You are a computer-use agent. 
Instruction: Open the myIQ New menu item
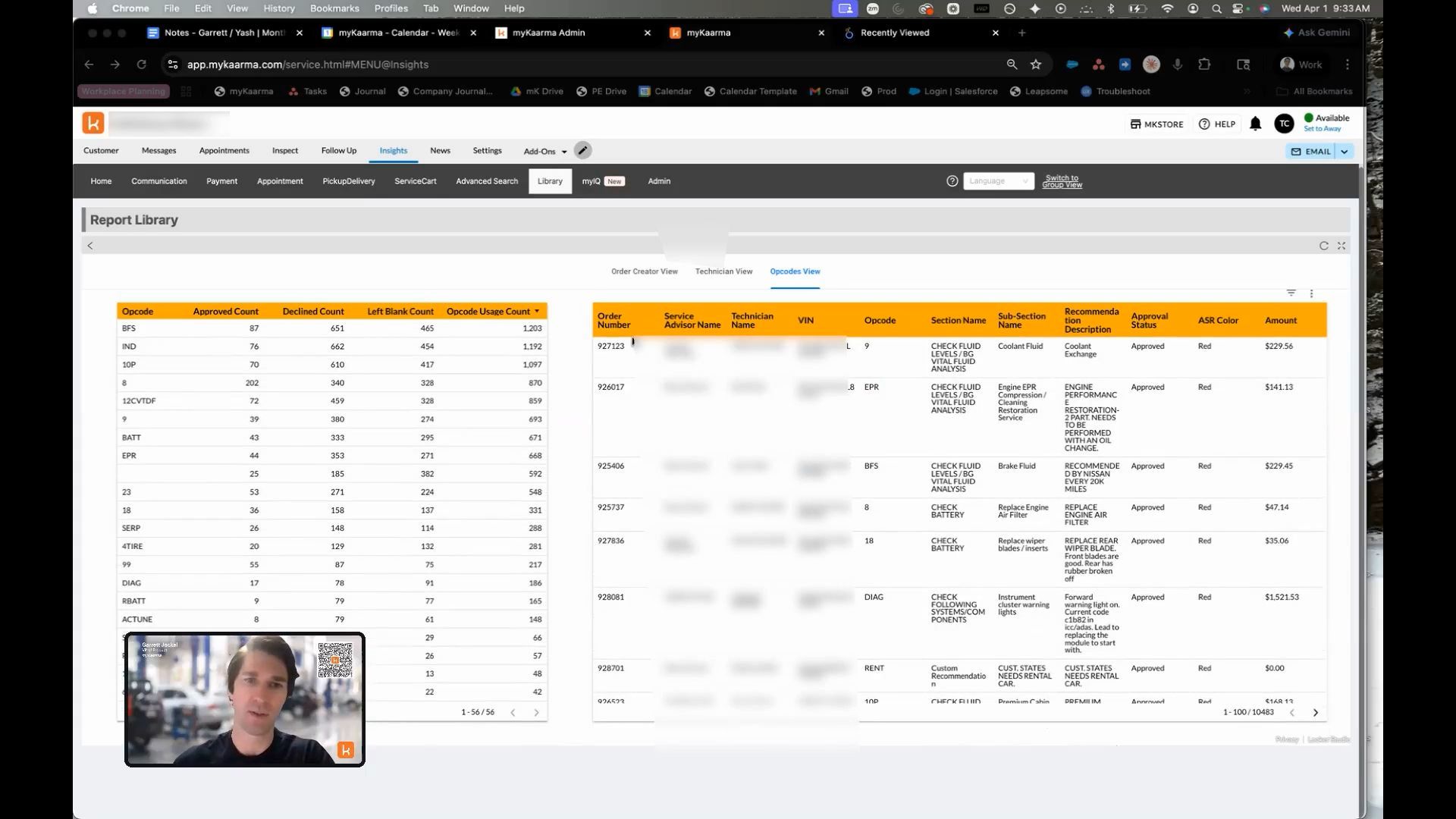coord(603,181)
